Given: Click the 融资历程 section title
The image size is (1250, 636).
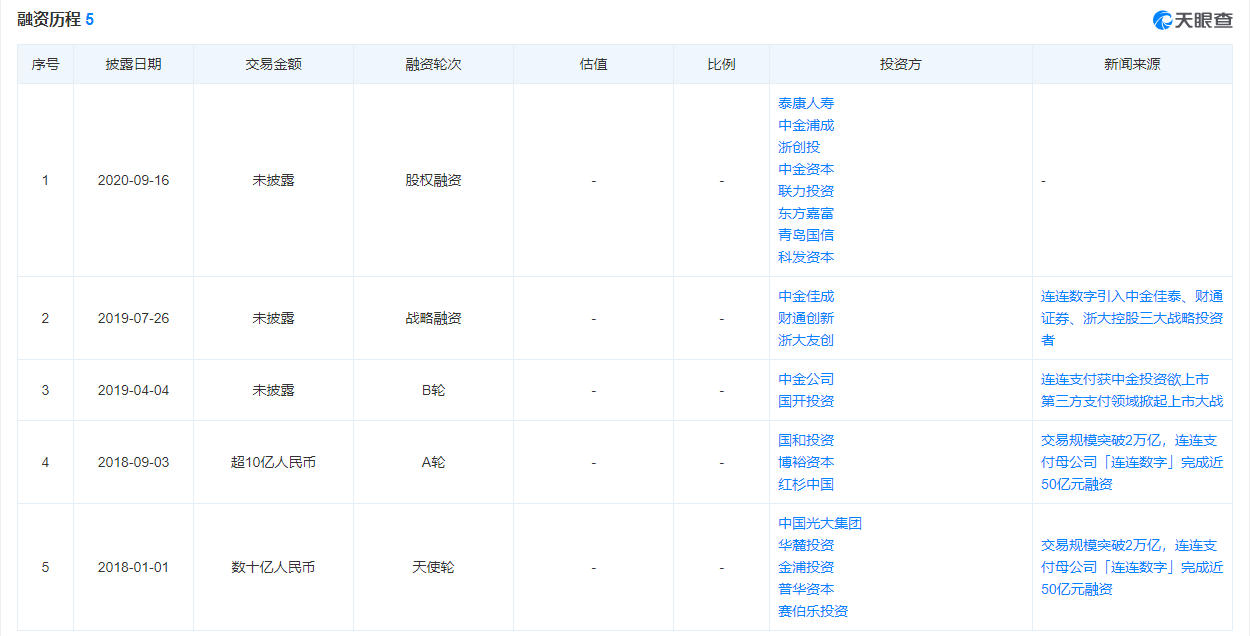Looking at the screenshot, I should tap(48, 19).
